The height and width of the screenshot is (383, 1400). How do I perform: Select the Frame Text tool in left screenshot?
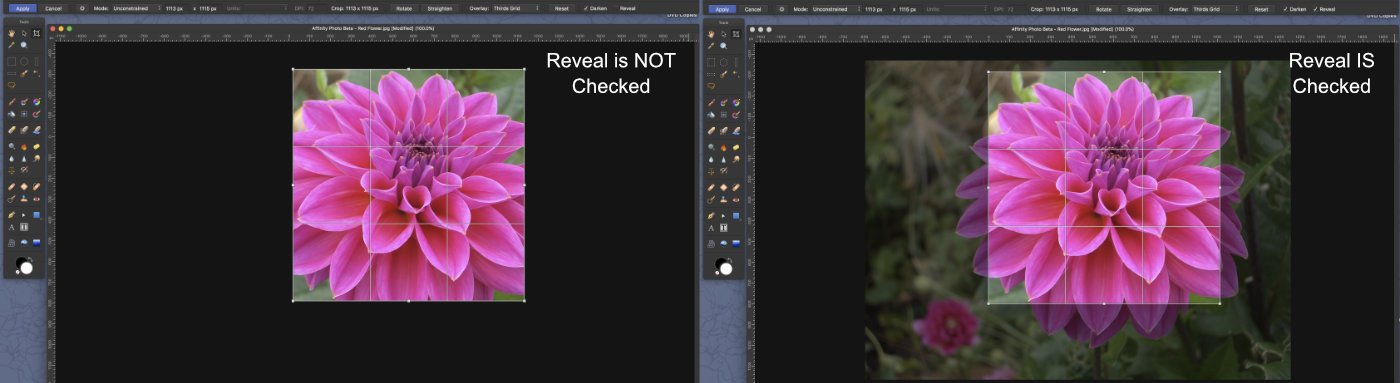[24, 227]
